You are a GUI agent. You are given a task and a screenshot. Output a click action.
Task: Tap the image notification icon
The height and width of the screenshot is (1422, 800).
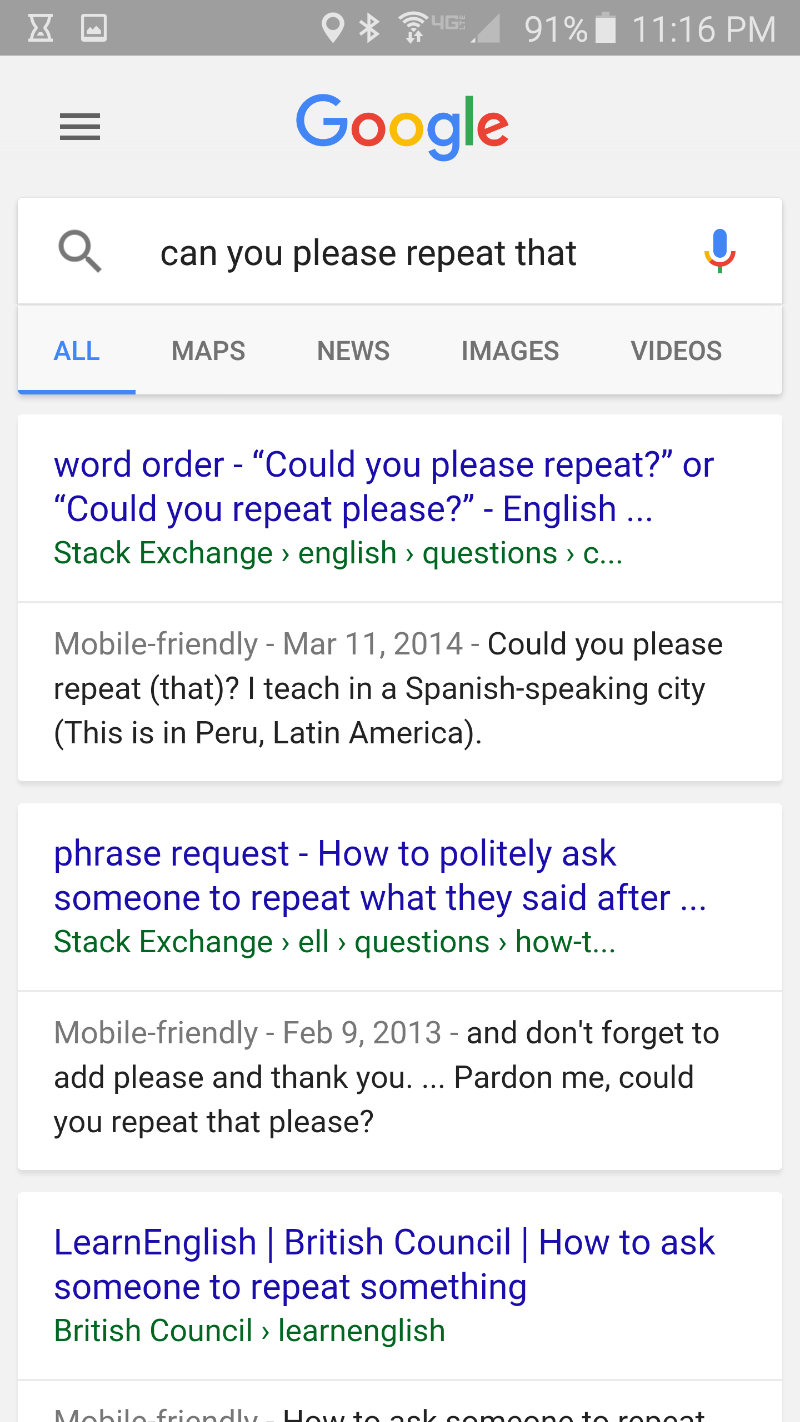[94, 28]
